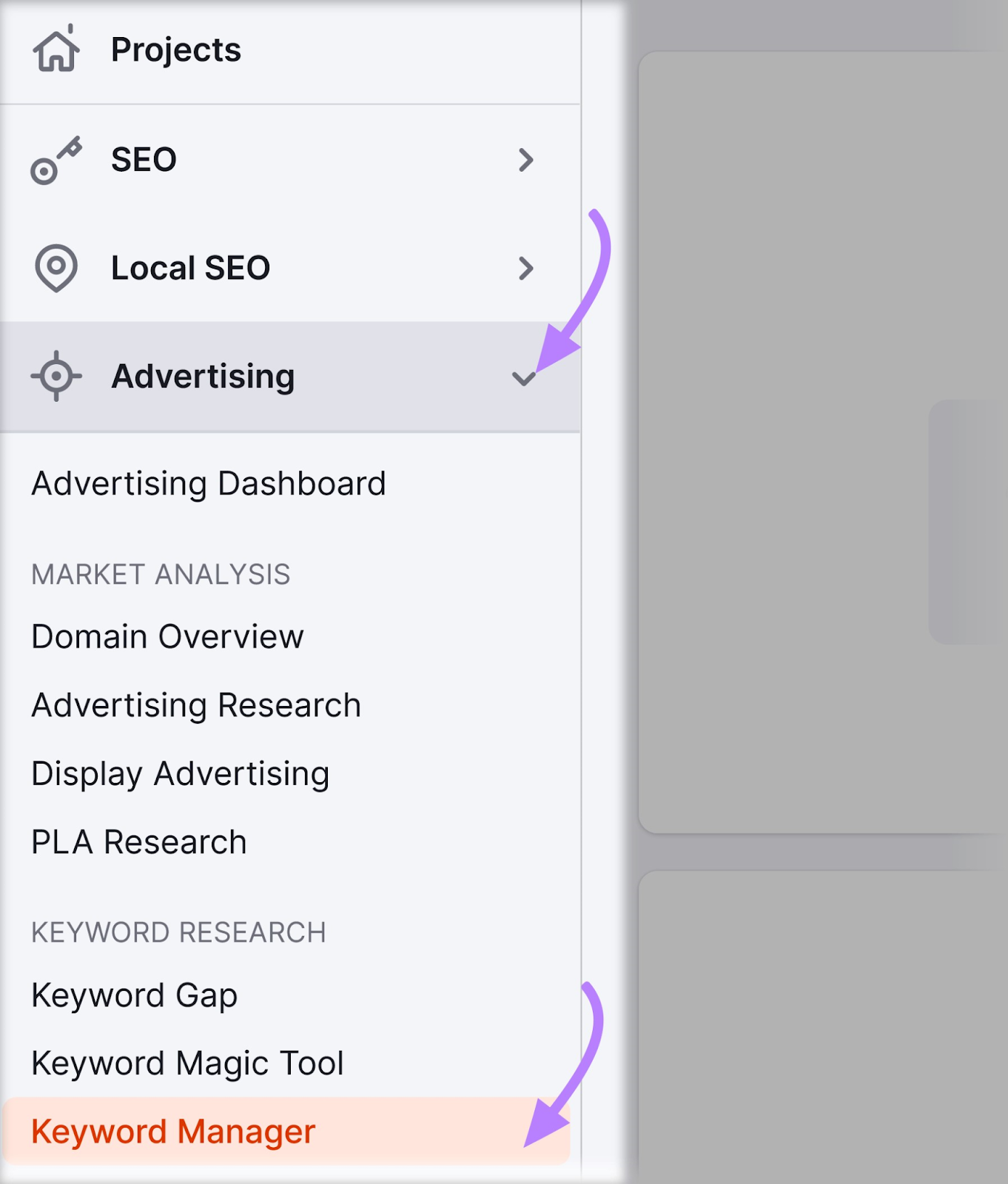Select the Advertising target icon
Screen dimensions: 1008x1184
coord(55,376)
